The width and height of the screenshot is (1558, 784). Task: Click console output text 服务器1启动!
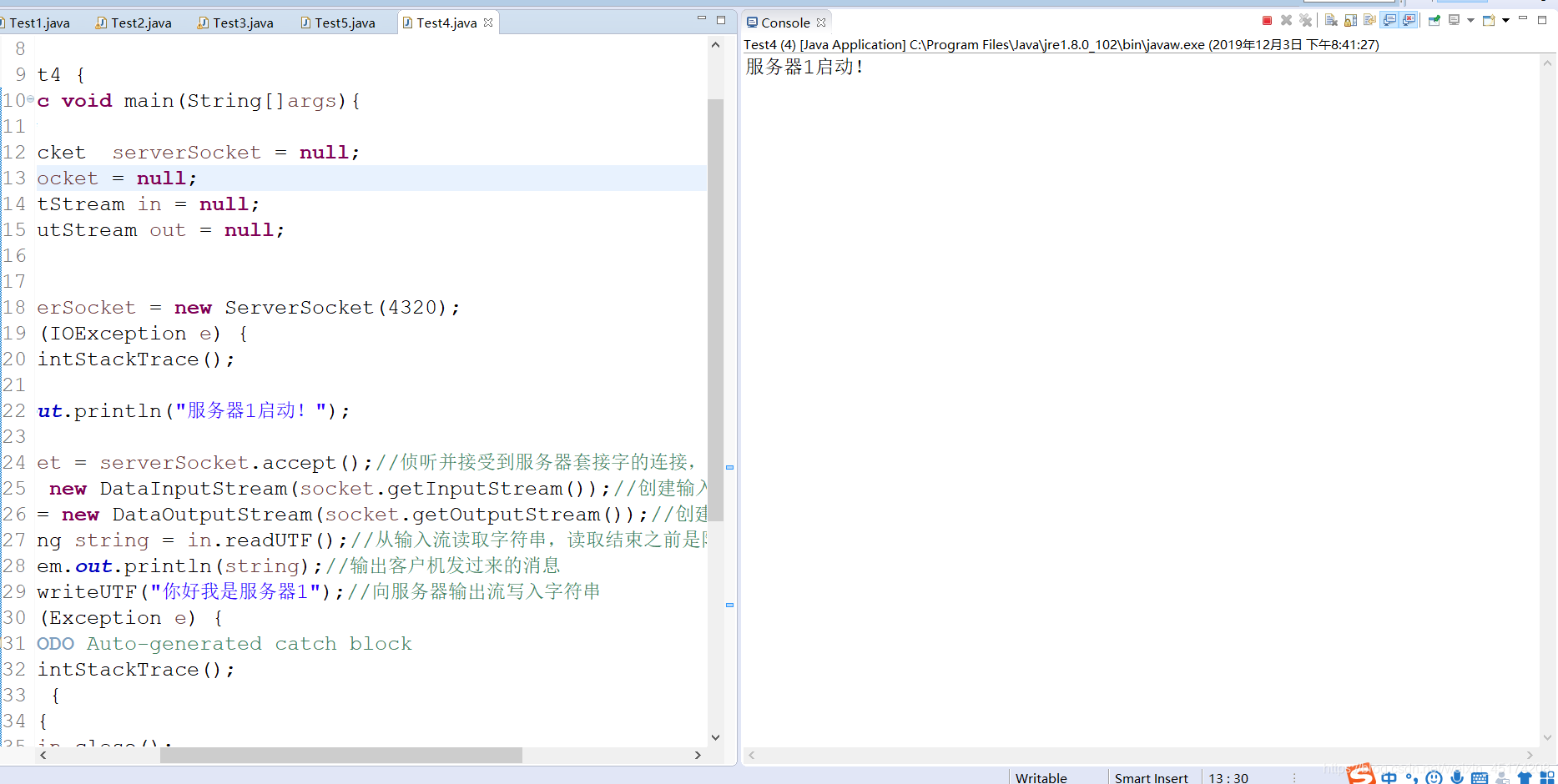(804, 67)
